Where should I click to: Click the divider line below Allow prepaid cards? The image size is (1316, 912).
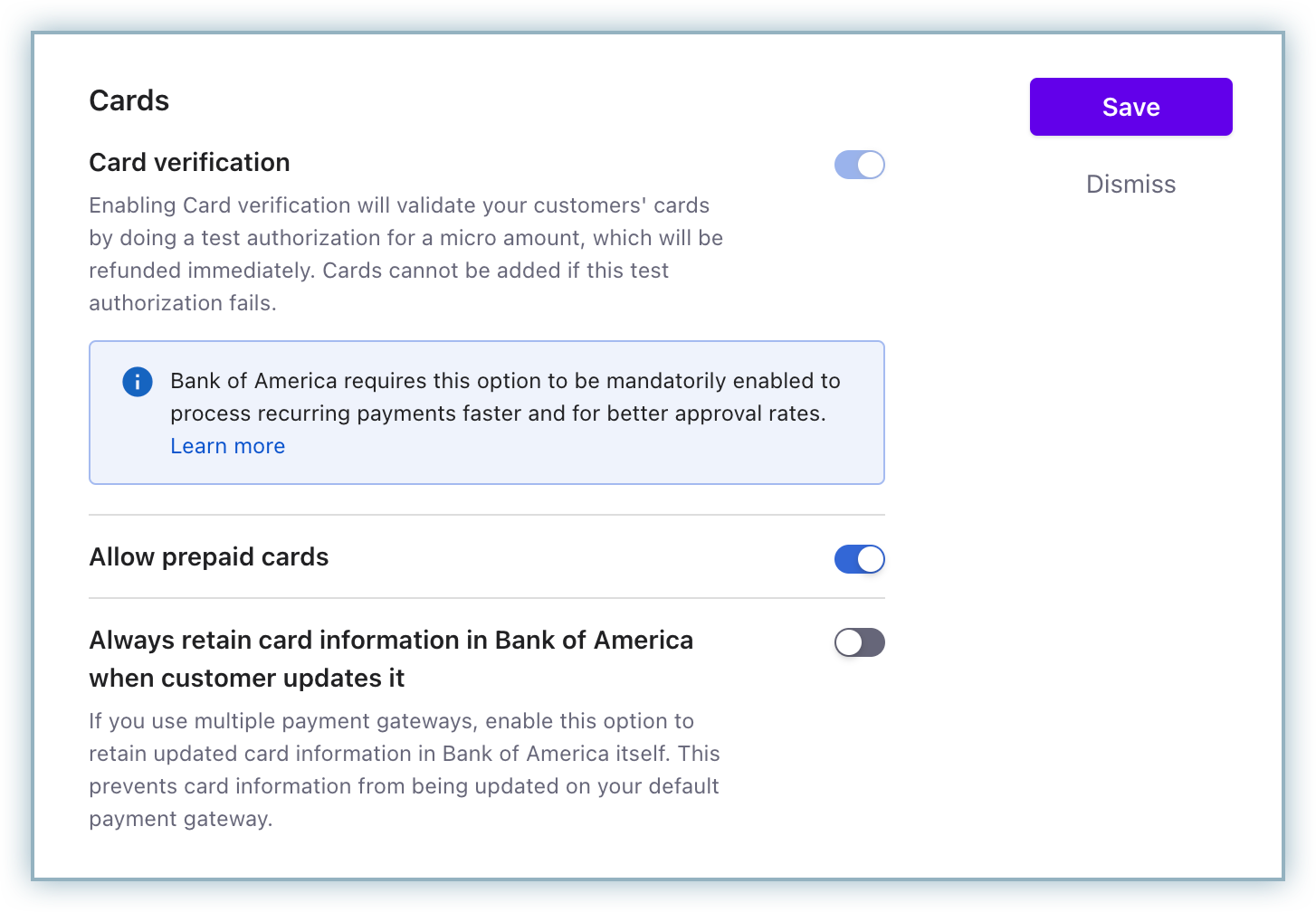487,598
